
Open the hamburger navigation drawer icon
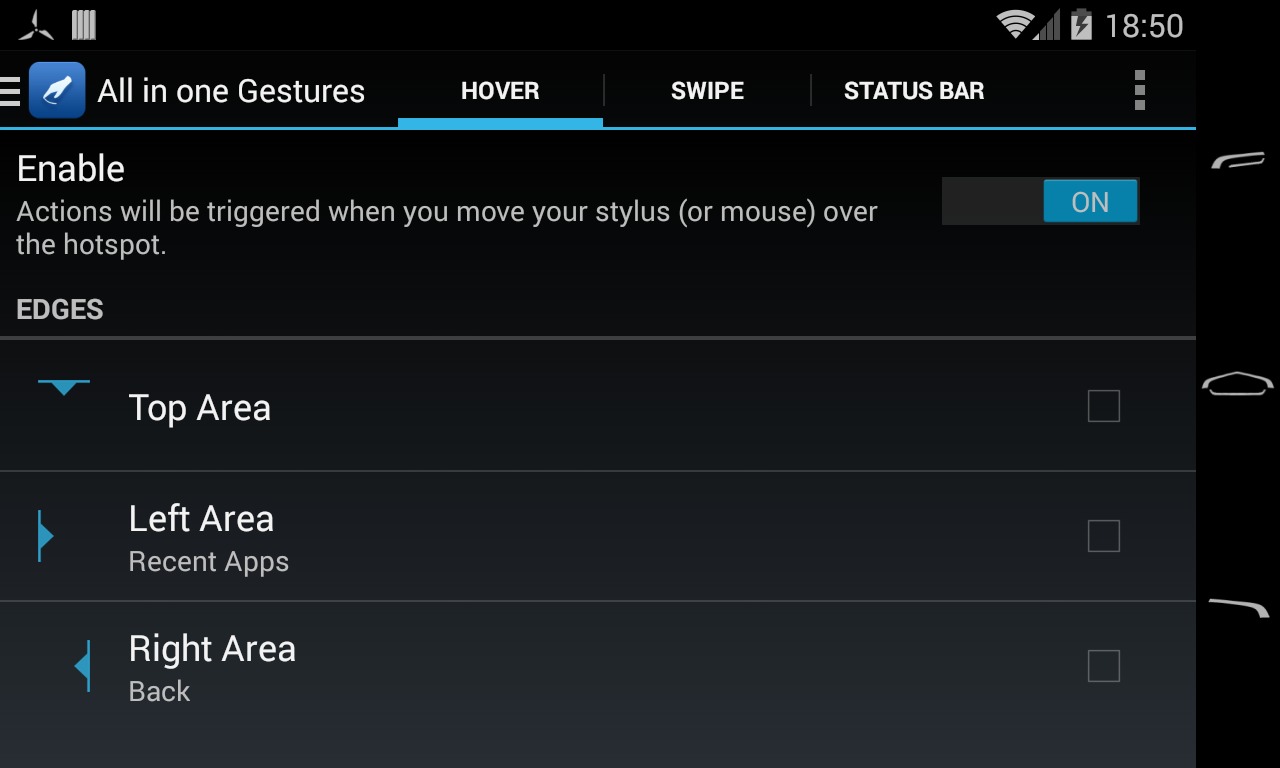tap(10, 91)
